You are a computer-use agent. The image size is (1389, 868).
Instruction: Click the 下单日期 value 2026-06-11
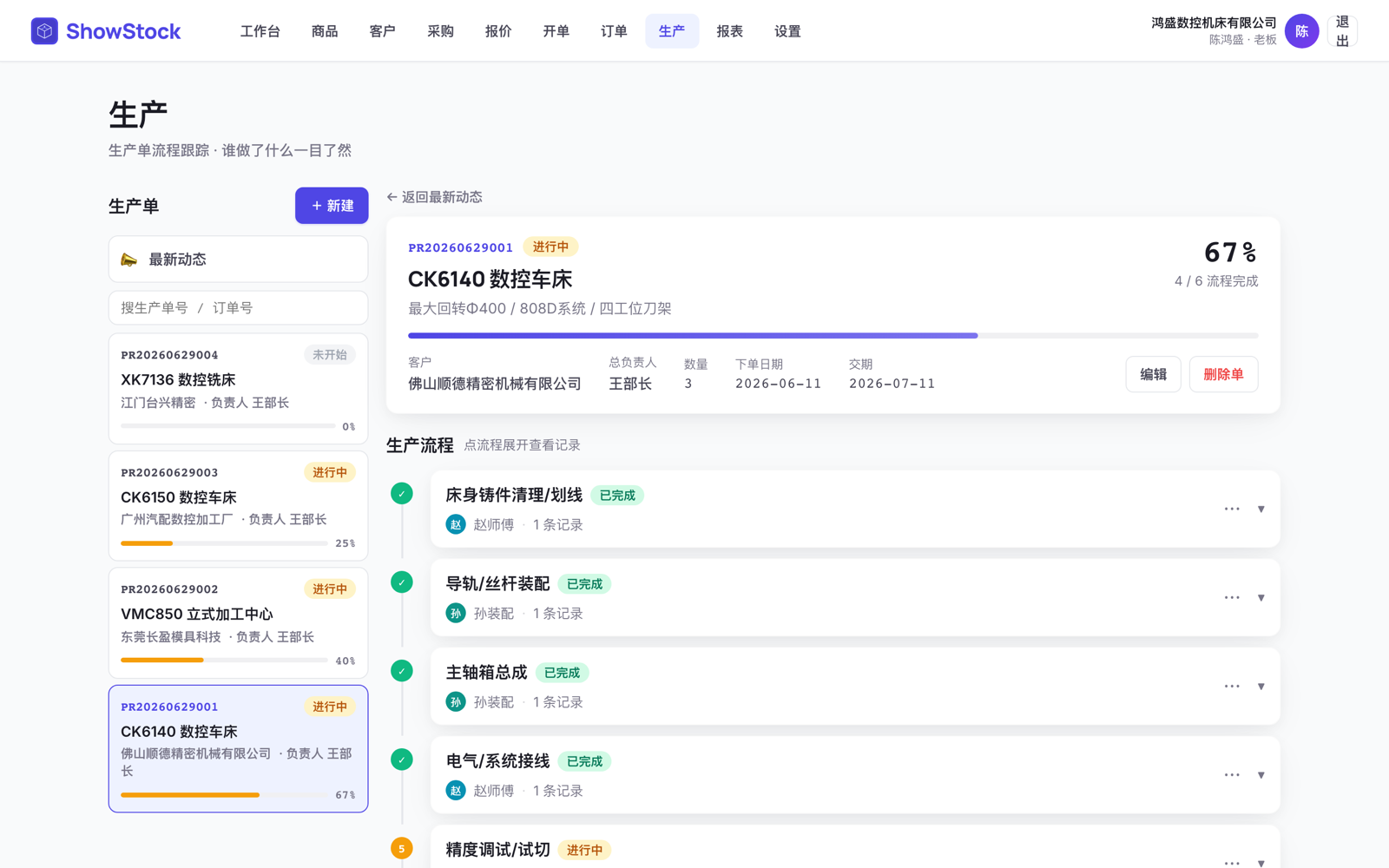coord(779,384)
